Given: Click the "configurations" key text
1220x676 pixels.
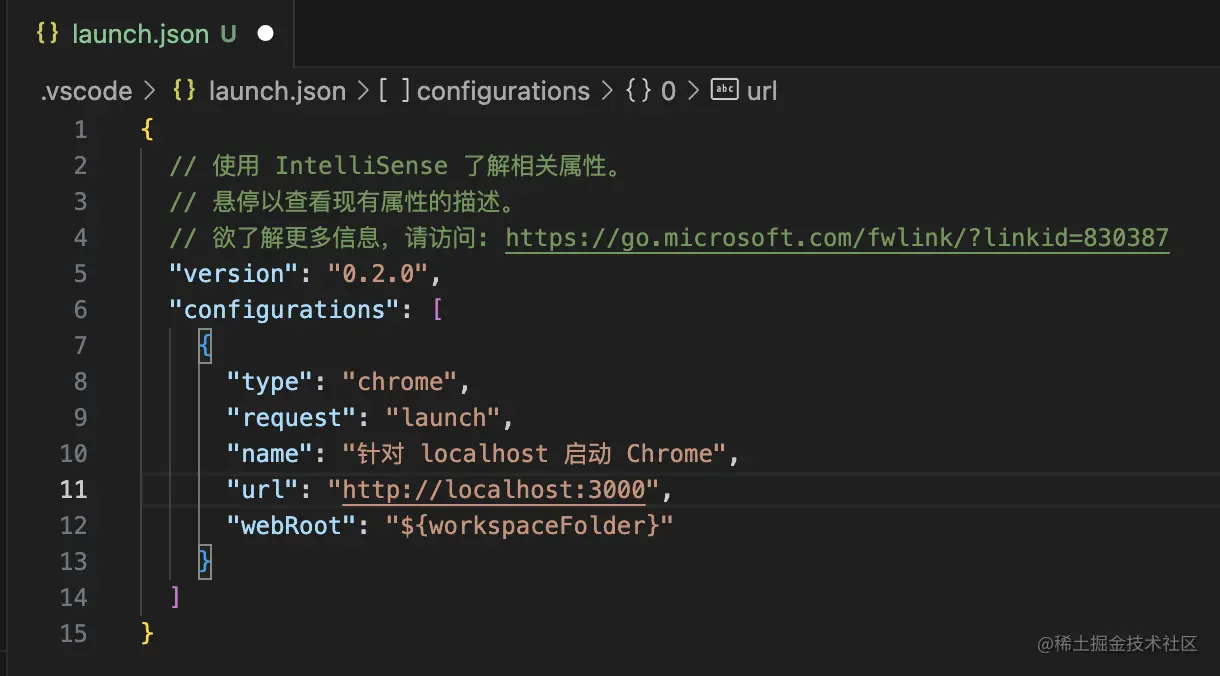Looking at the screenshot, I should click(286, 310).
